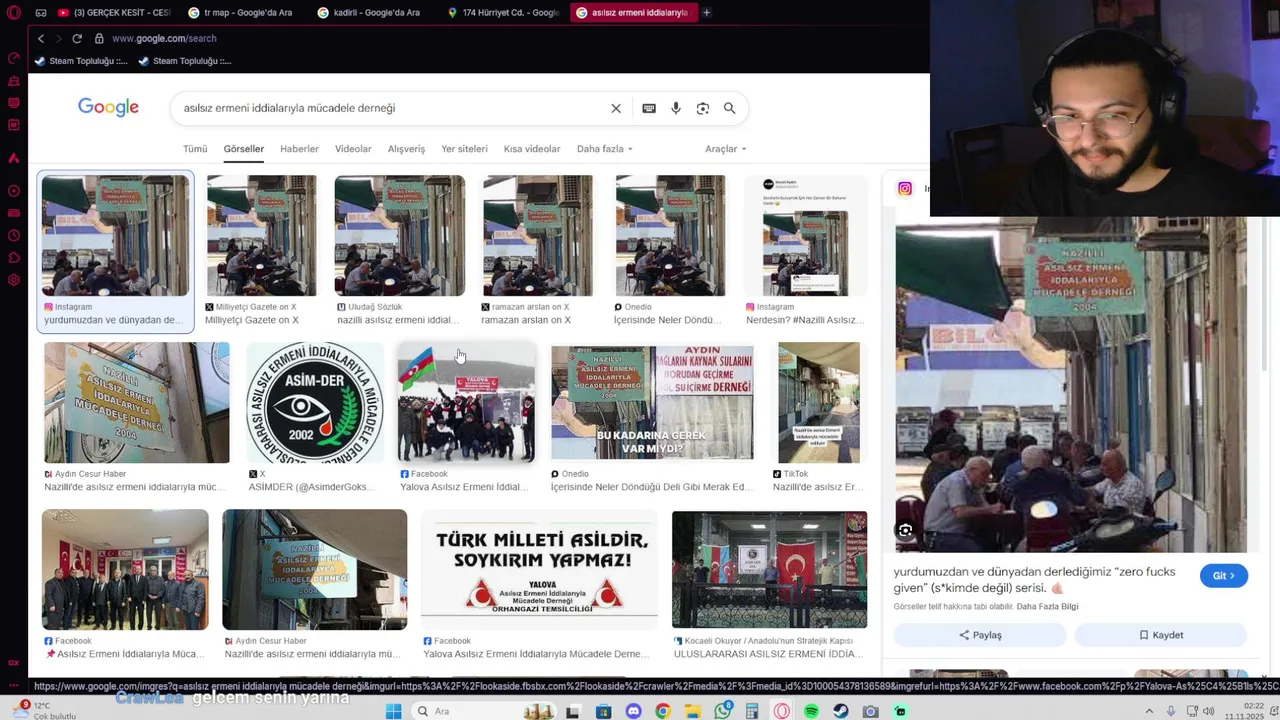
Task: Open ASİM-DER 2002 logo thumbnail
Action: [315, 403]
